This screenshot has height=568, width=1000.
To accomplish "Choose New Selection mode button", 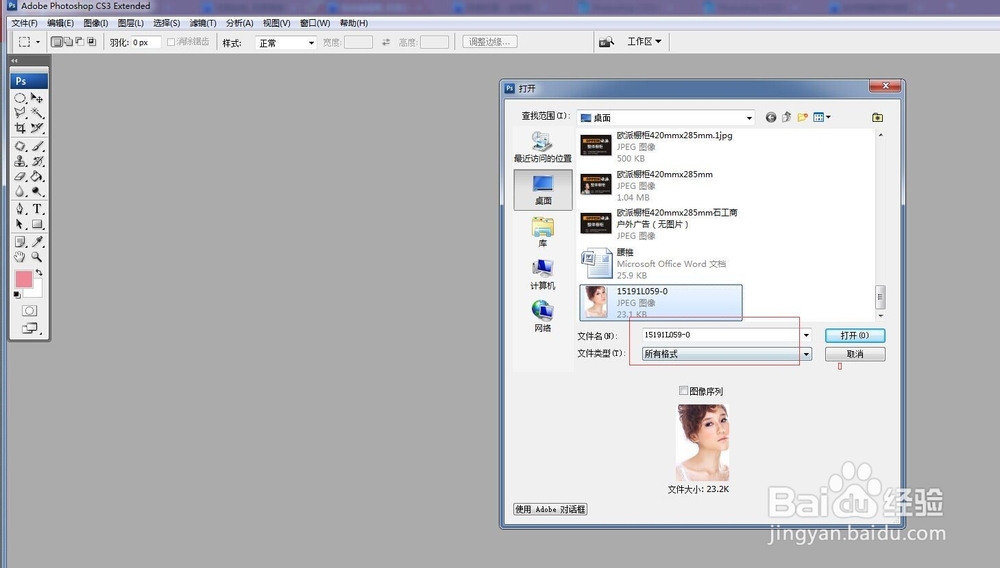I will 57,42.
